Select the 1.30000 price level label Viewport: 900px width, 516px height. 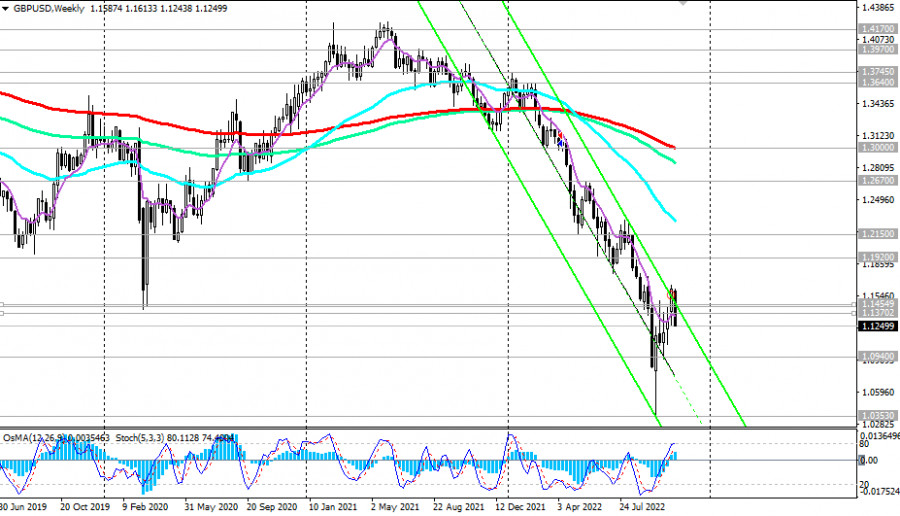[x=876, y=147]
